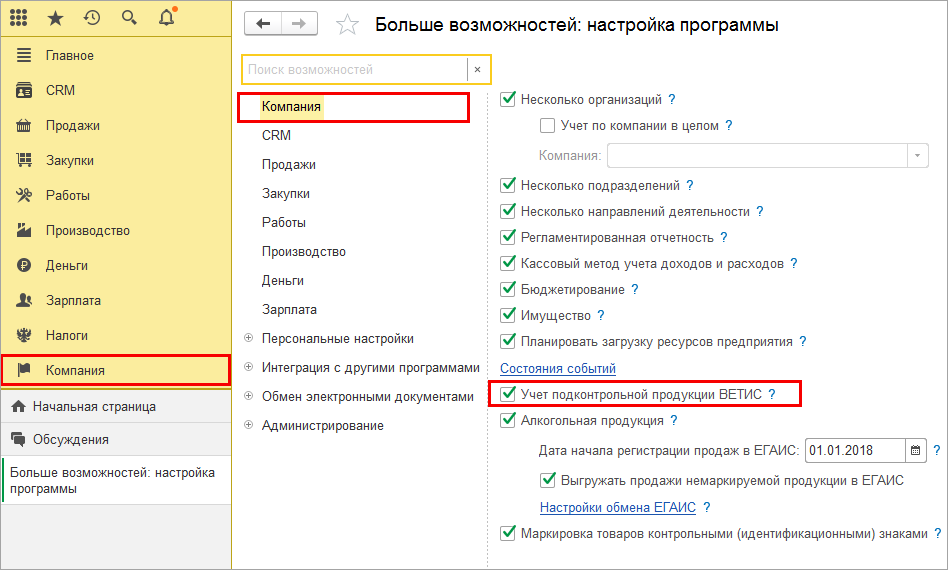The height and width of the screenshot is (570, 948).
Task: Open the History clock icon
Action: (92, 18)
